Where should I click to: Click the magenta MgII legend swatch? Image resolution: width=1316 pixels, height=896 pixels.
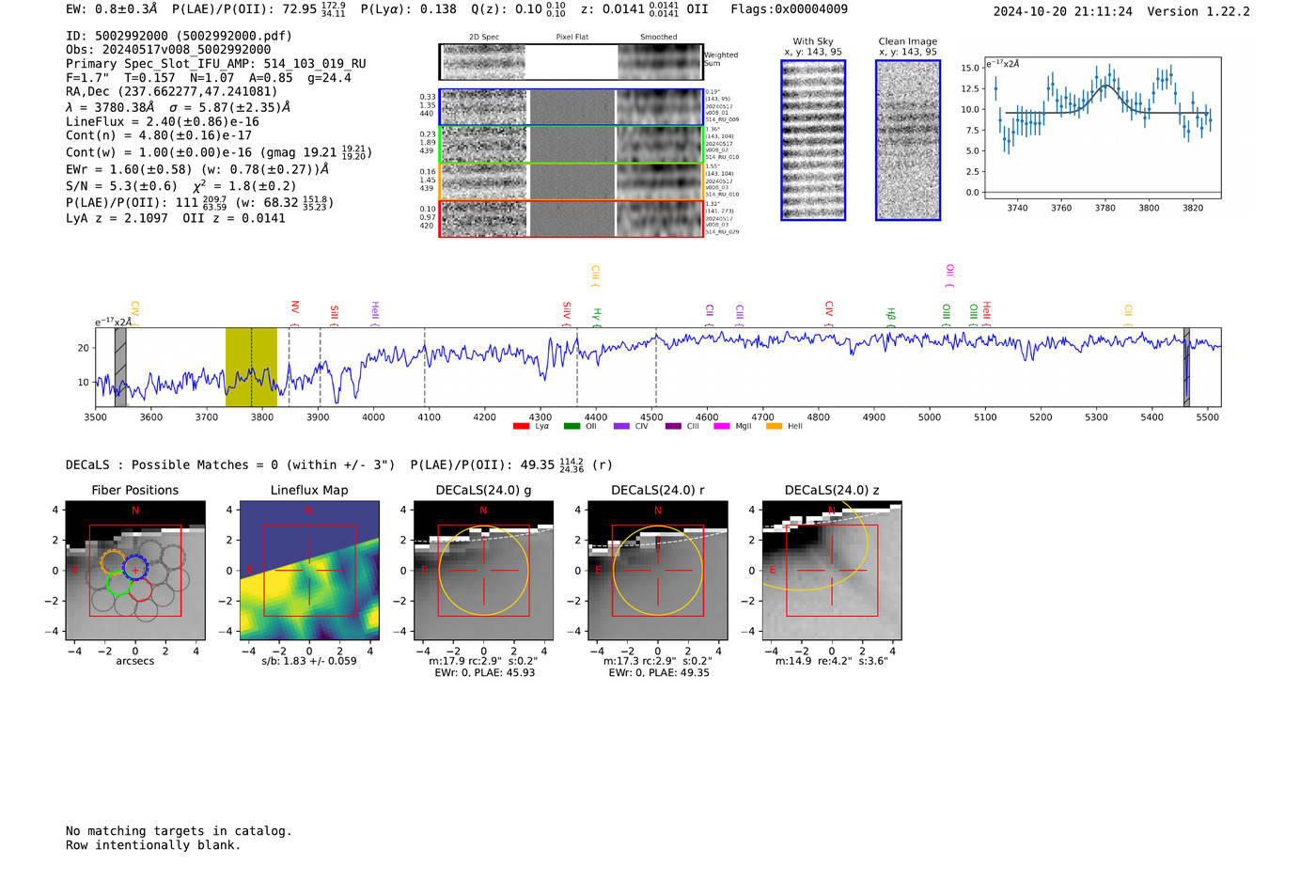coord(722,427)
